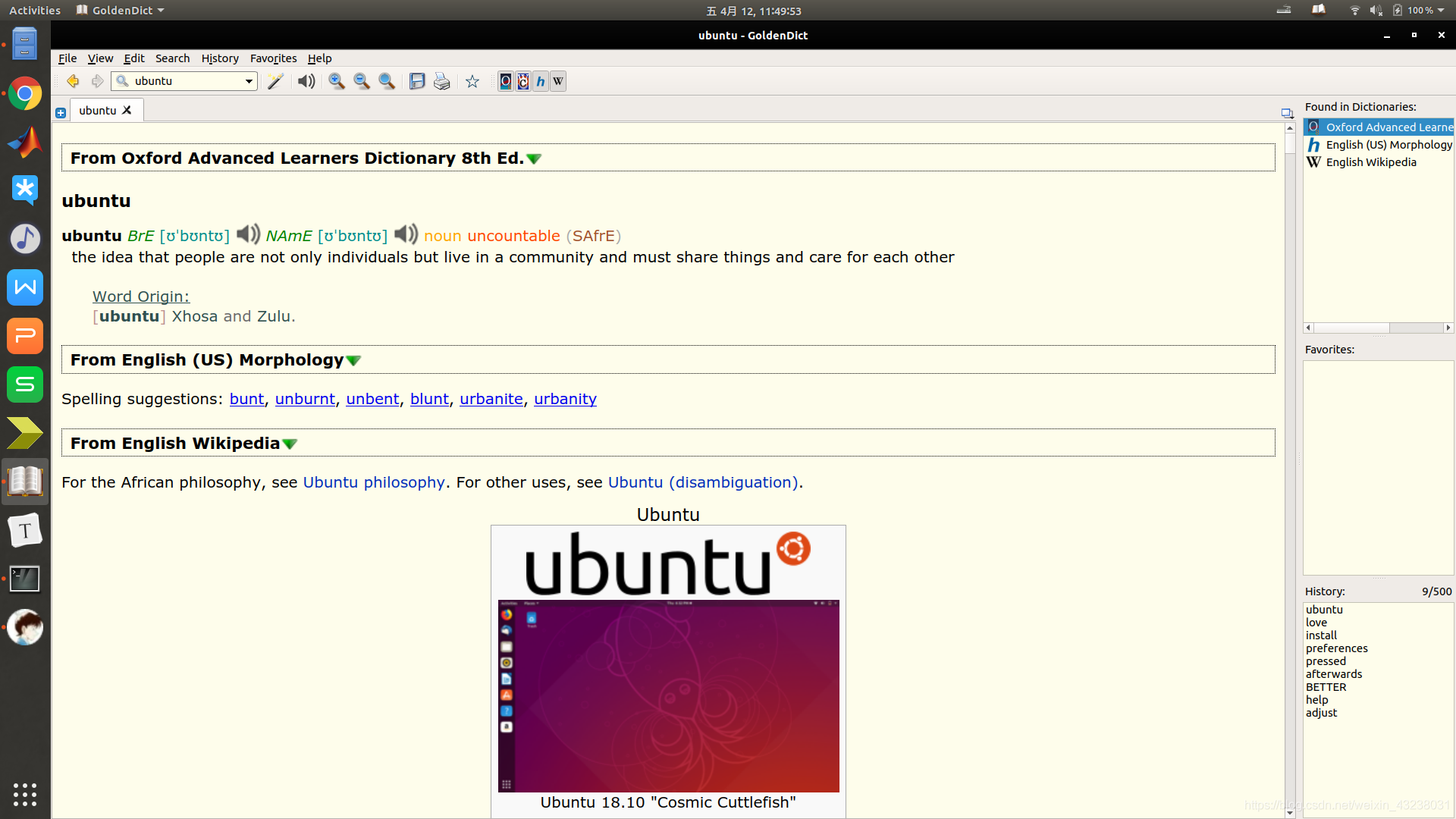Follow the bunt spelling suggestion

point(247,399)
